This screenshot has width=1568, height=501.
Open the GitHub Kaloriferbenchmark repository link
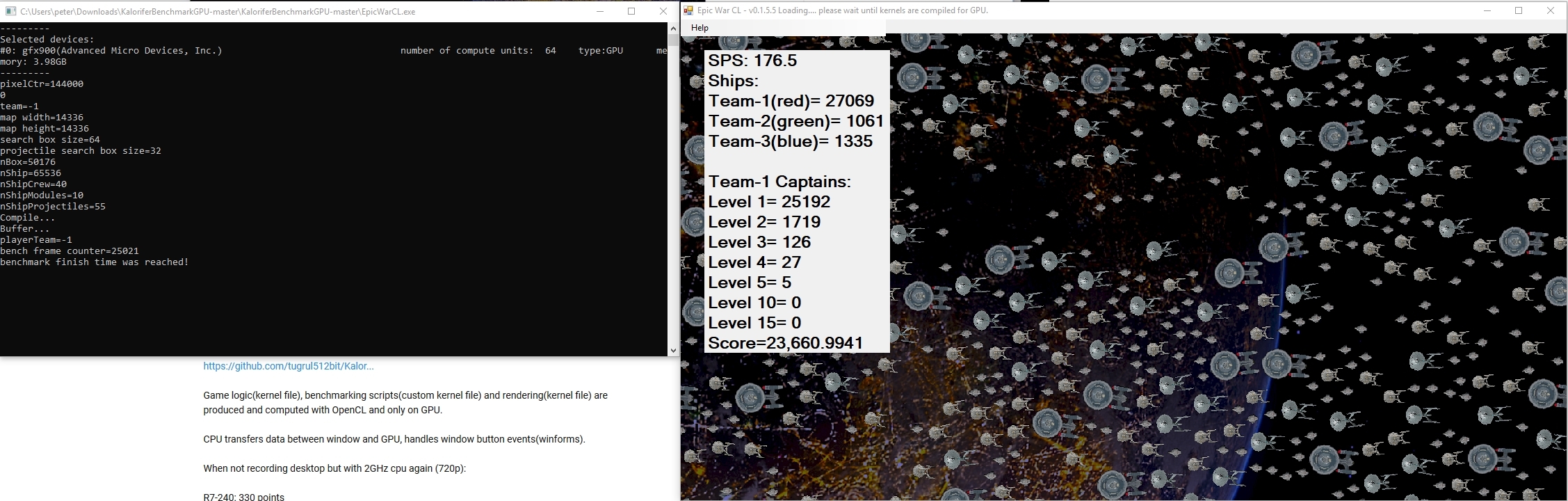point(288,366)
